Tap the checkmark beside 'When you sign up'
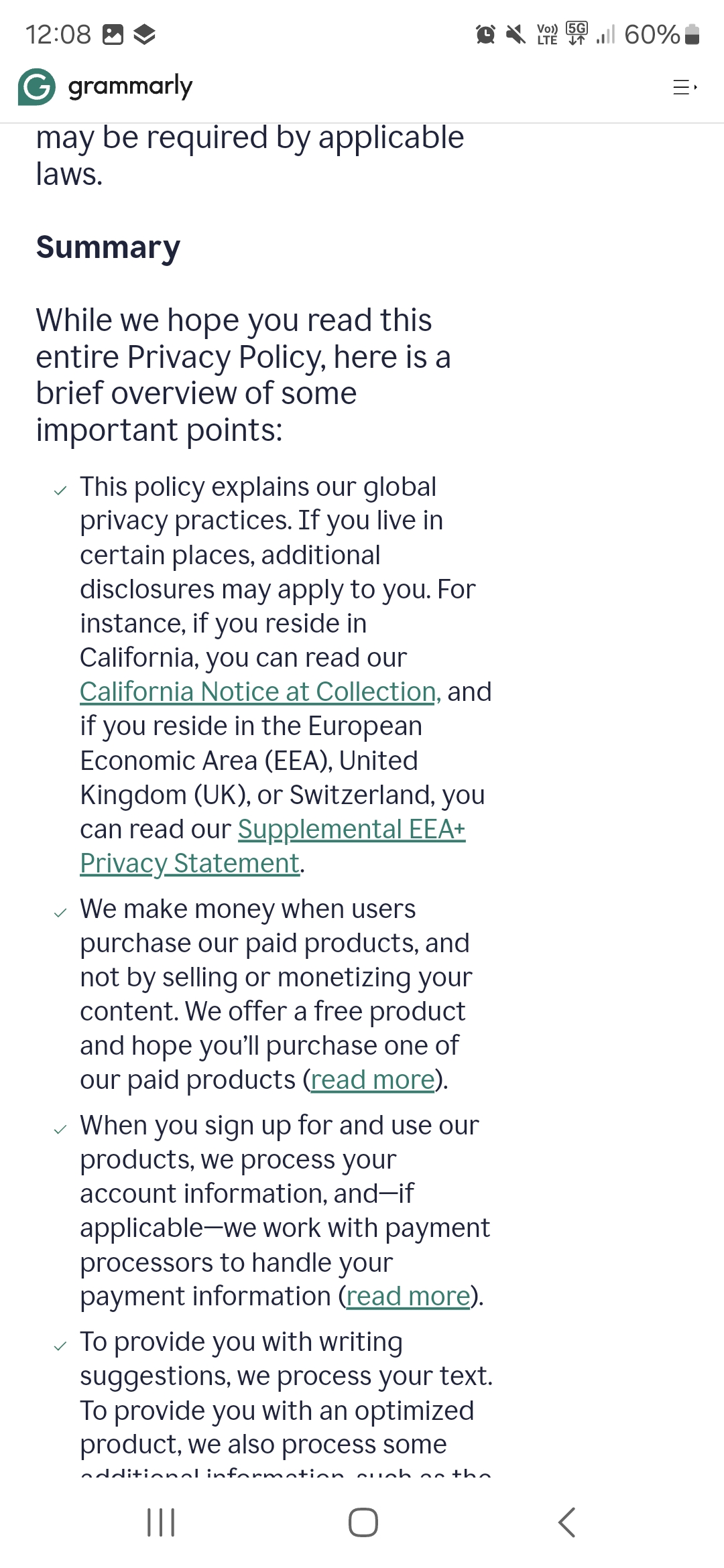The width and height of the screenshot is (724, 1568). [60, 1129]
